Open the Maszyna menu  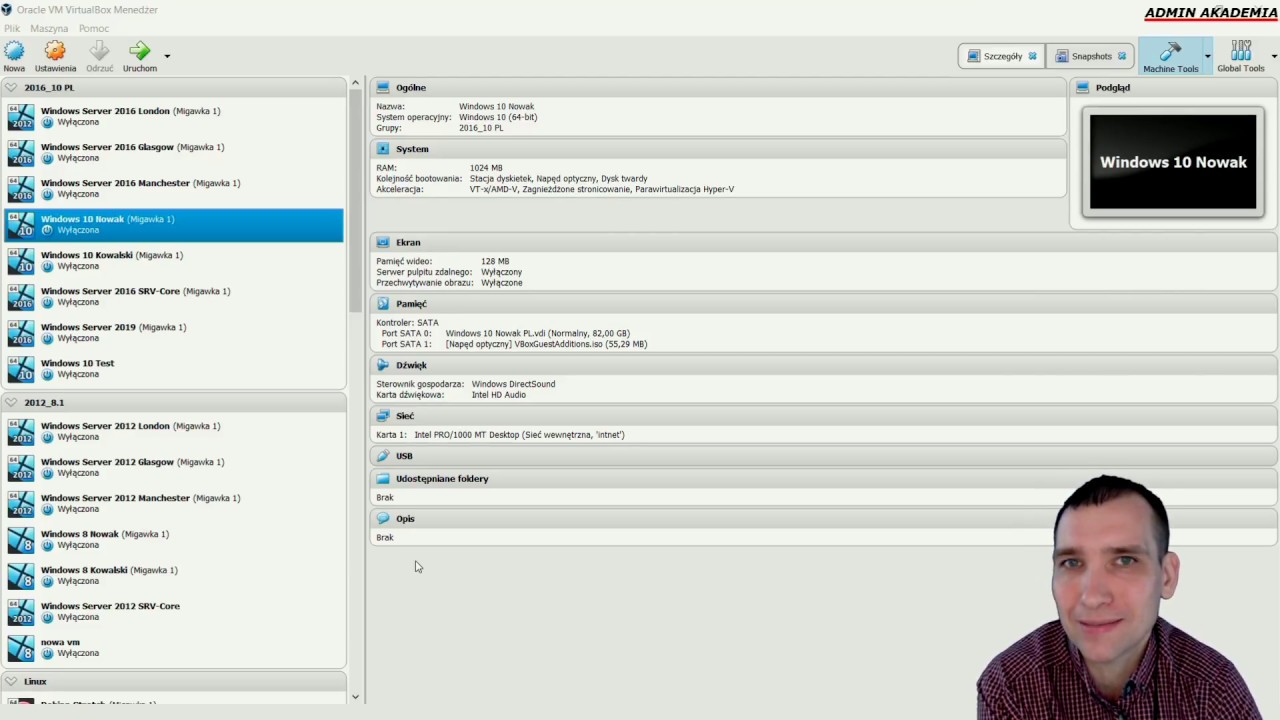click(x=49, y=28)
